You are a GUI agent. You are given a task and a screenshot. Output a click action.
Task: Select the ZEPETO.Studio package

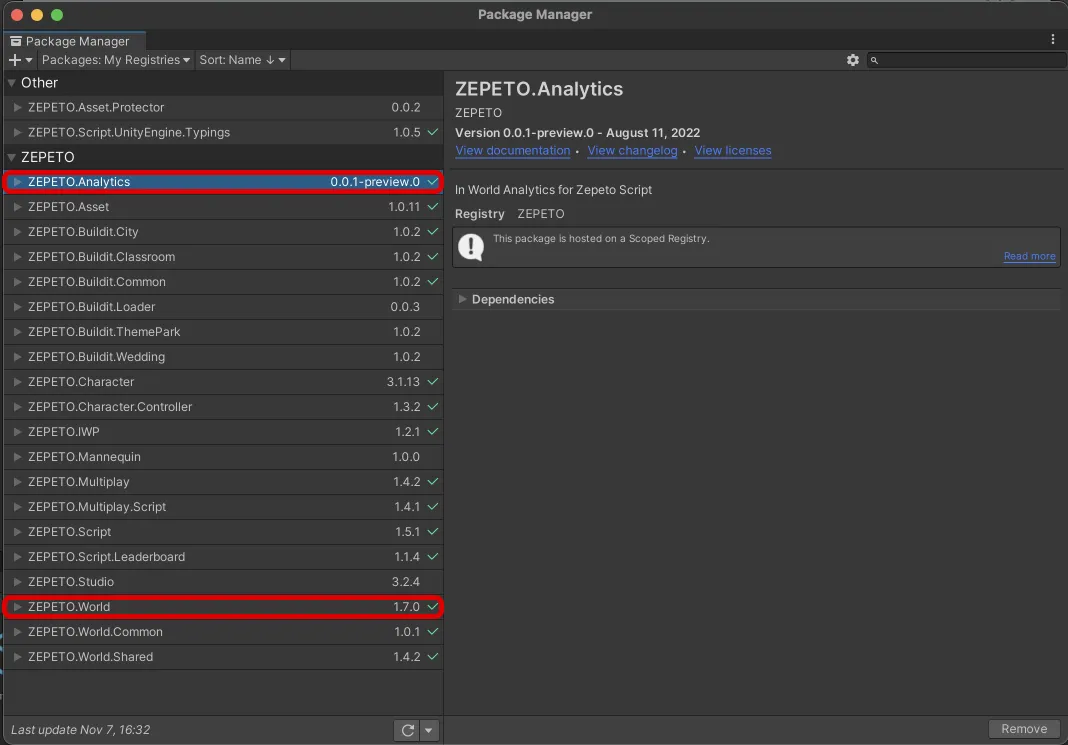point(223,582)
